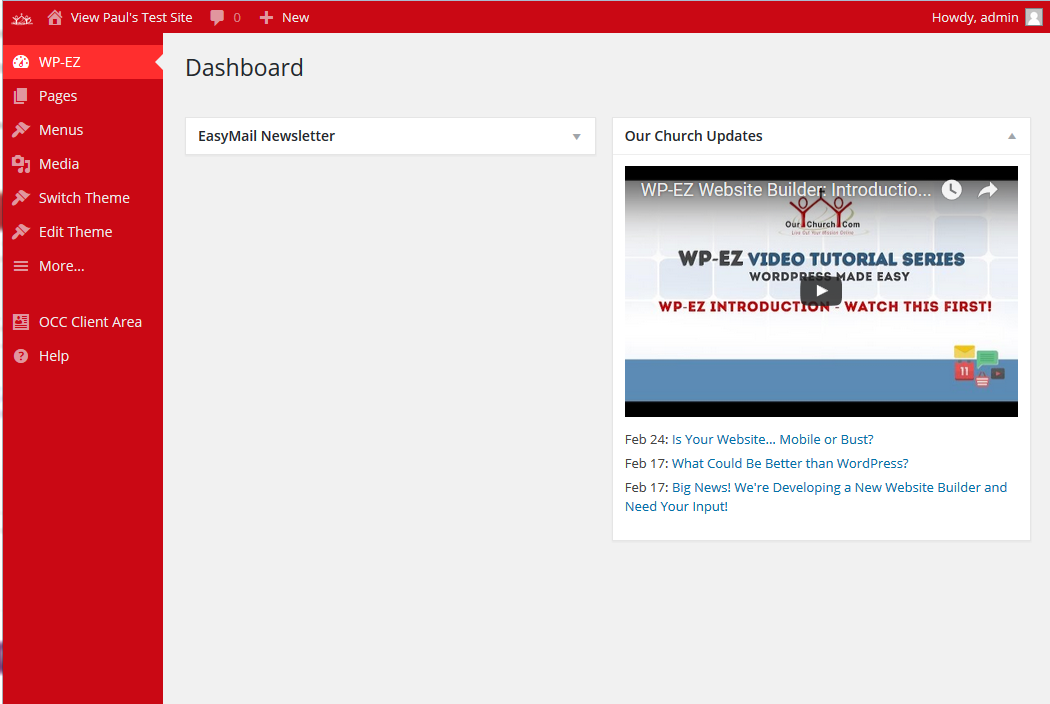Click the video title WP-EZ Website Builder: Introductio...
This screenshot has width=1050, height=704.
pos(785,190)
